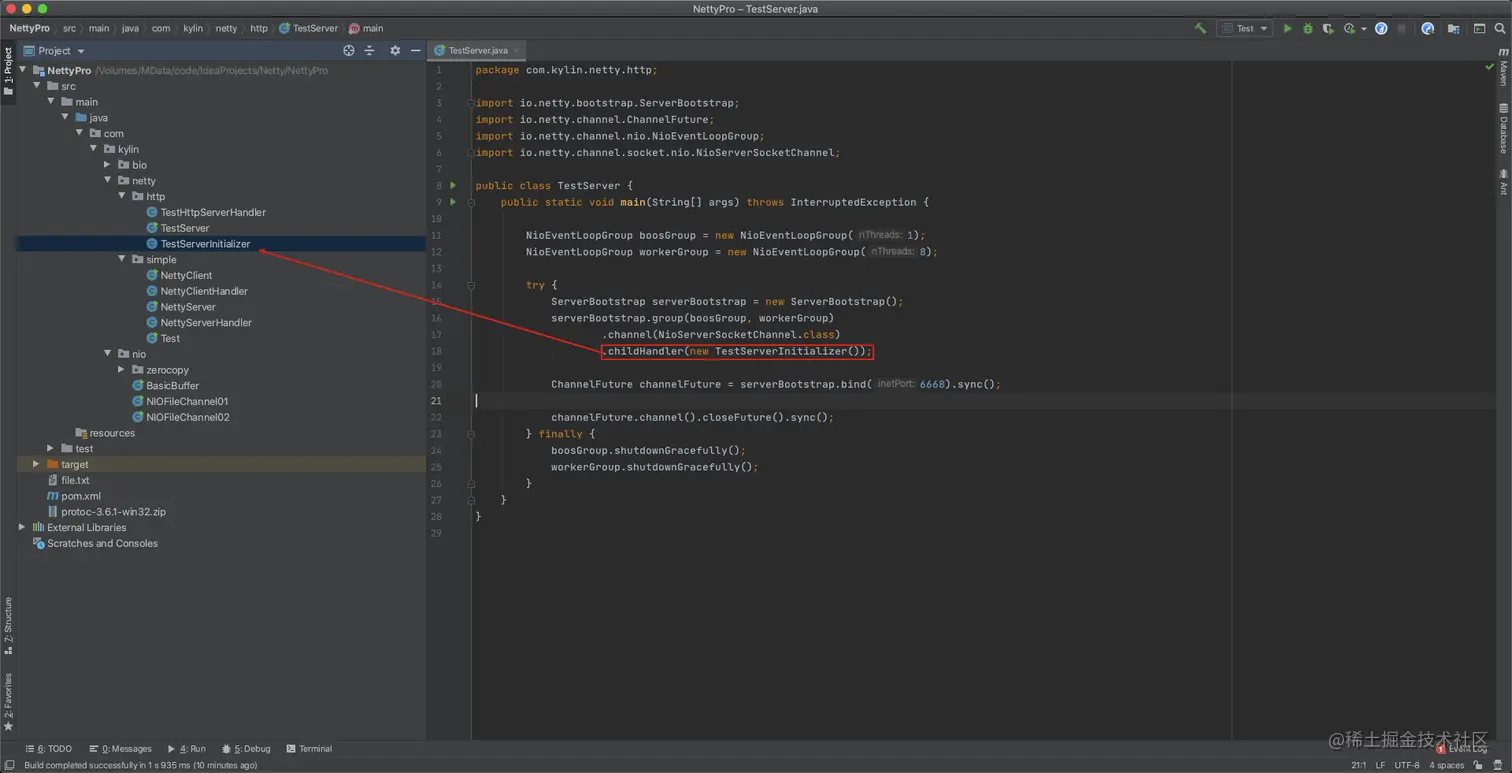Select TestHttpServerHandler in the project tree
Viewport: 1512px width, 773px height.
tap(213, 212)
